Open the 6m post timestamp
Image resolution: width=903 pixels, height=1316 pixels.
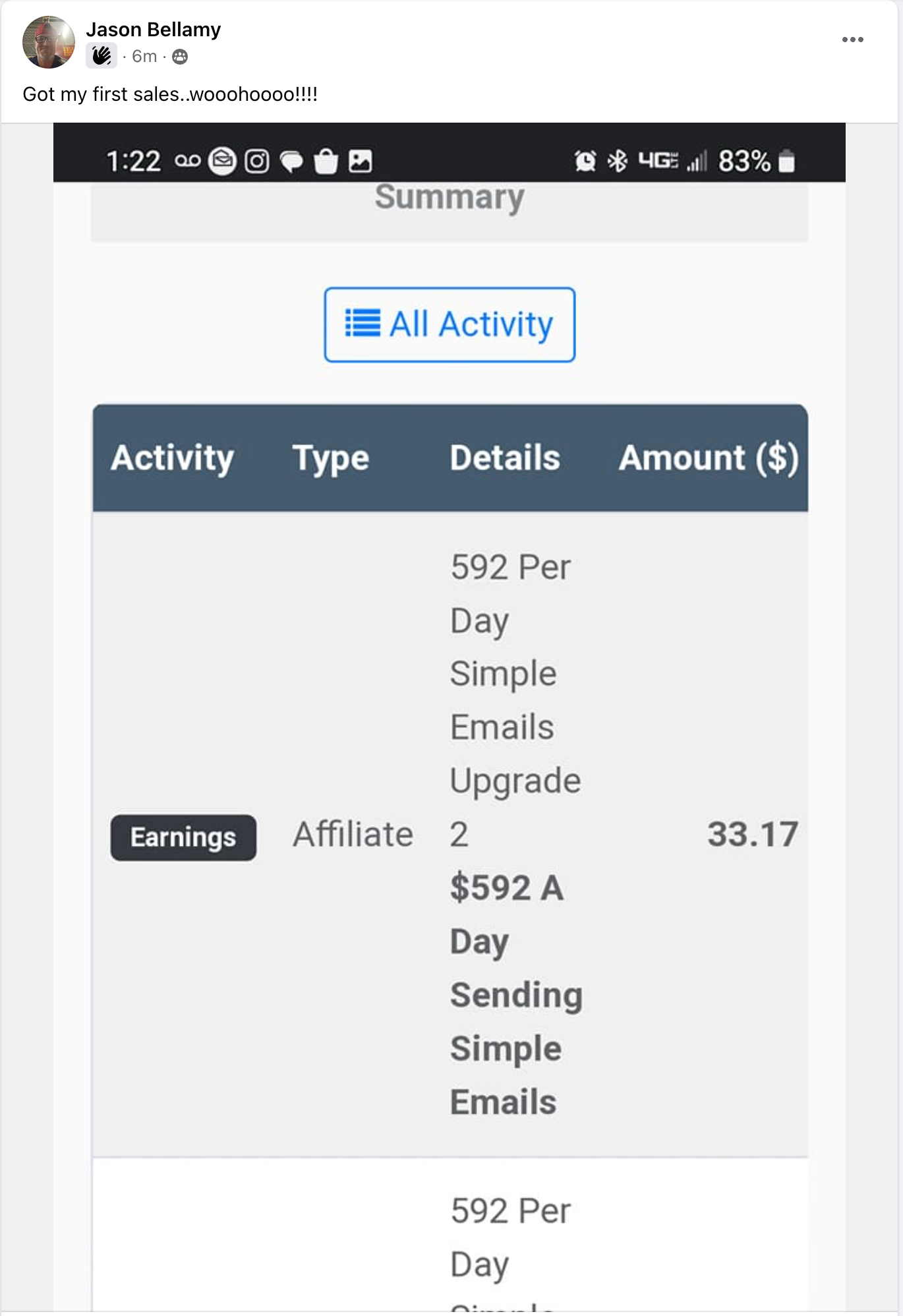pos(144,57)
